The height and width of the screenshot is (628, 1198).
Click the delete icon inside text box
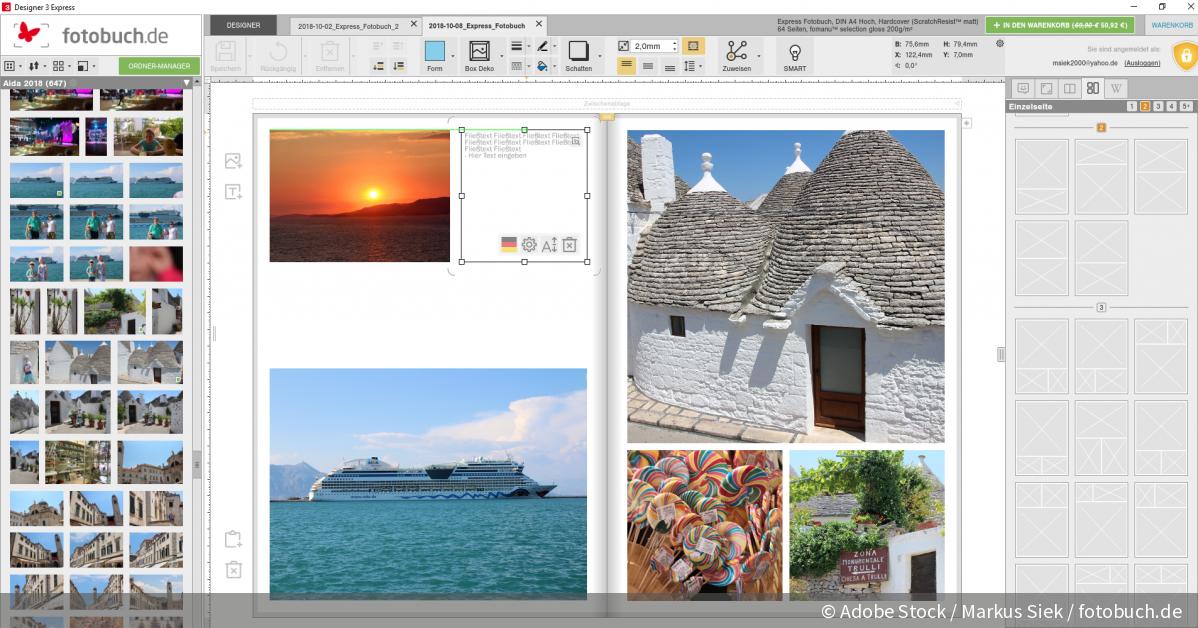pyautogui.click(x=569, y=244)
